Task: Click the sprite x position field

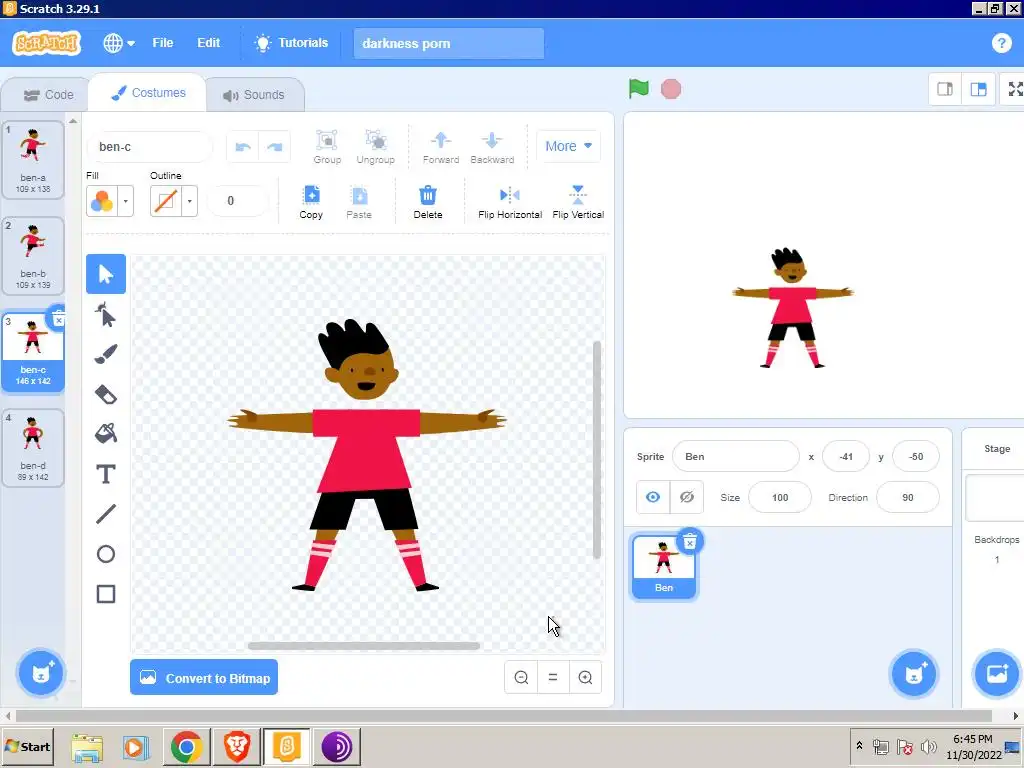Action: click(x=846, y=456)
